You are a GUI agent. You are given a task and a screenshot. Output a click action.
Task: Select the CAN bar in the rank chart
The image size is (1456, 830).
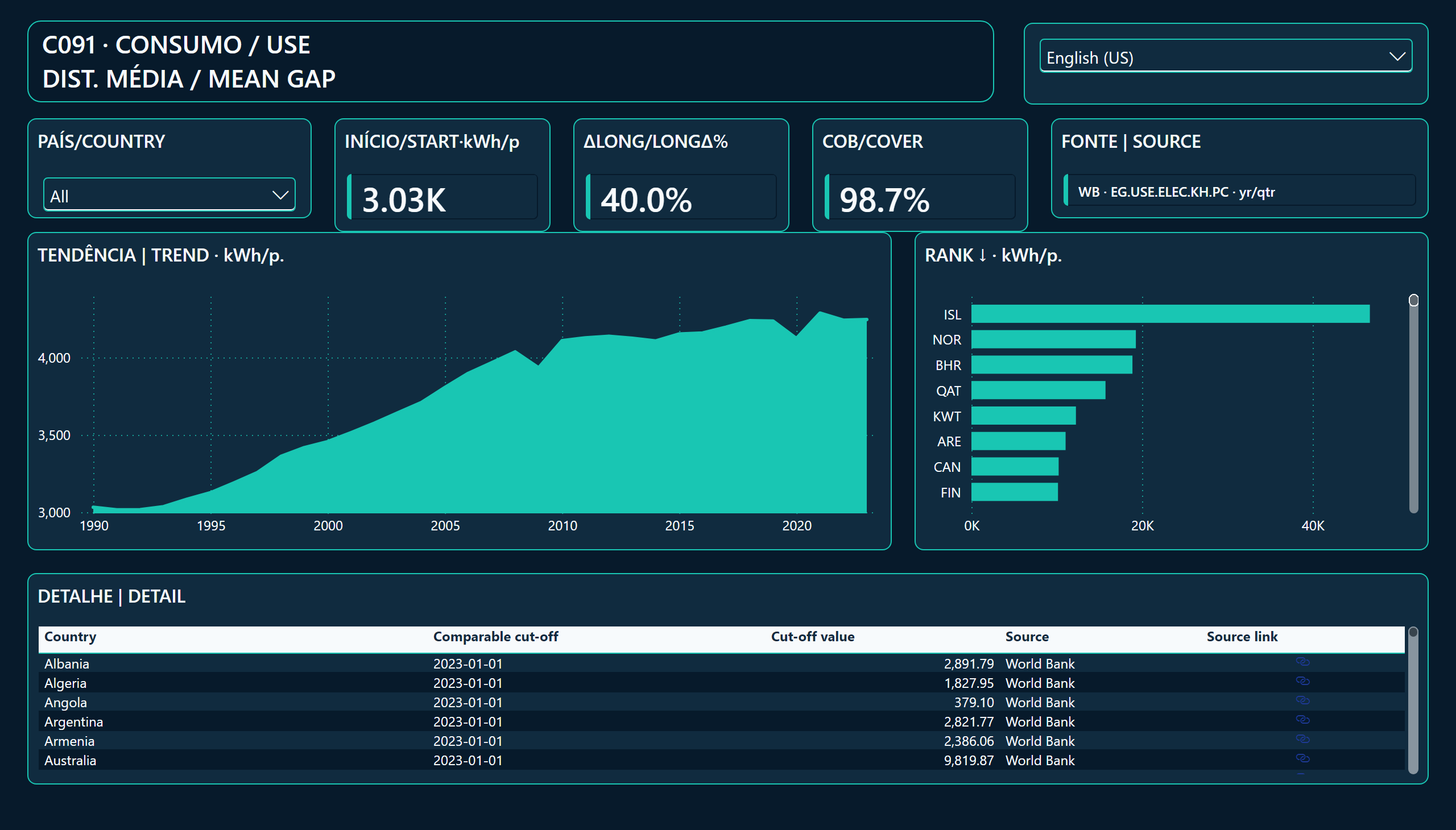pos(1015,467)
